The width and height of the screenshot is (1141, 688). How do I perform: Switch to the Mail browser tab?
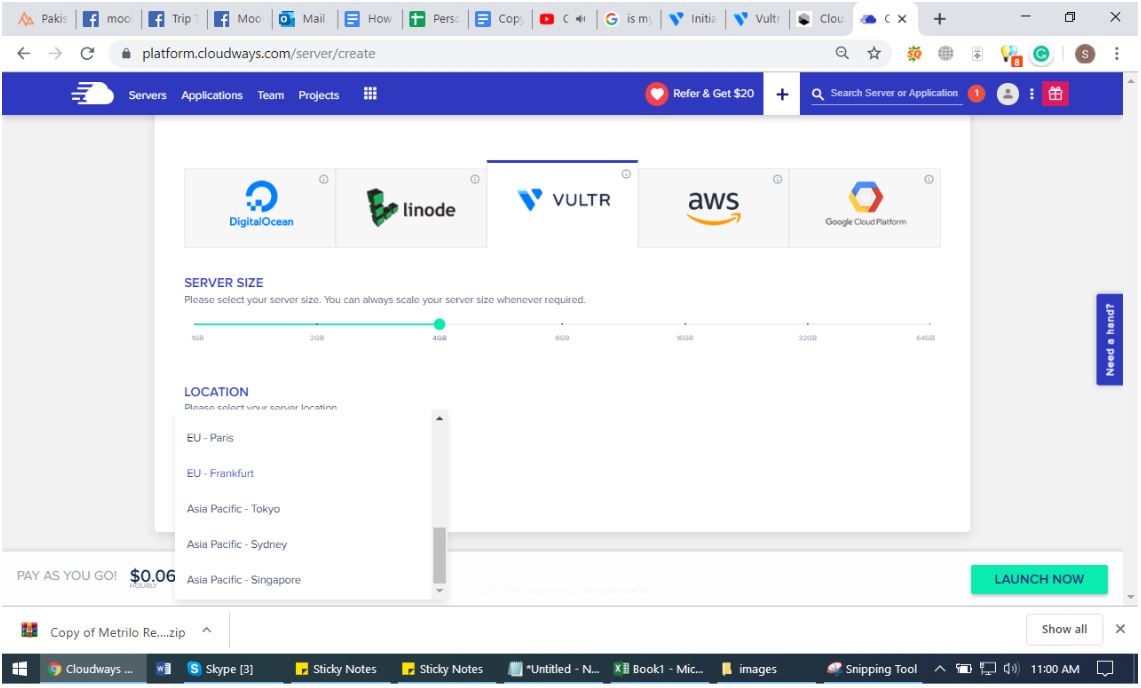(304, 19)
